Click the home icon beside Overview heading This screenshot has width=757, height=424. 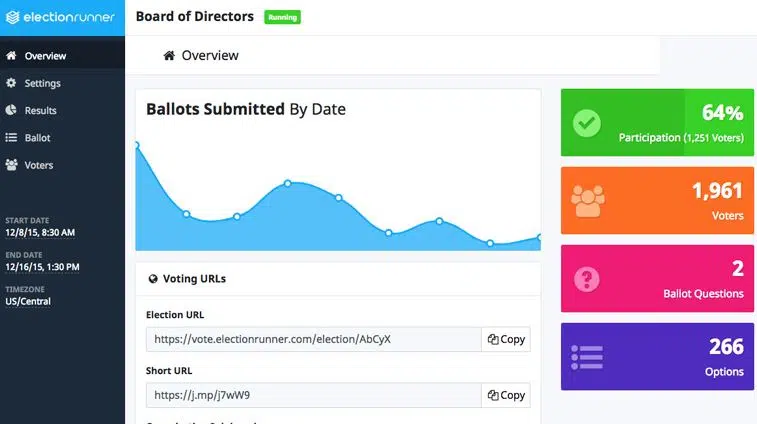click(169, 56)
